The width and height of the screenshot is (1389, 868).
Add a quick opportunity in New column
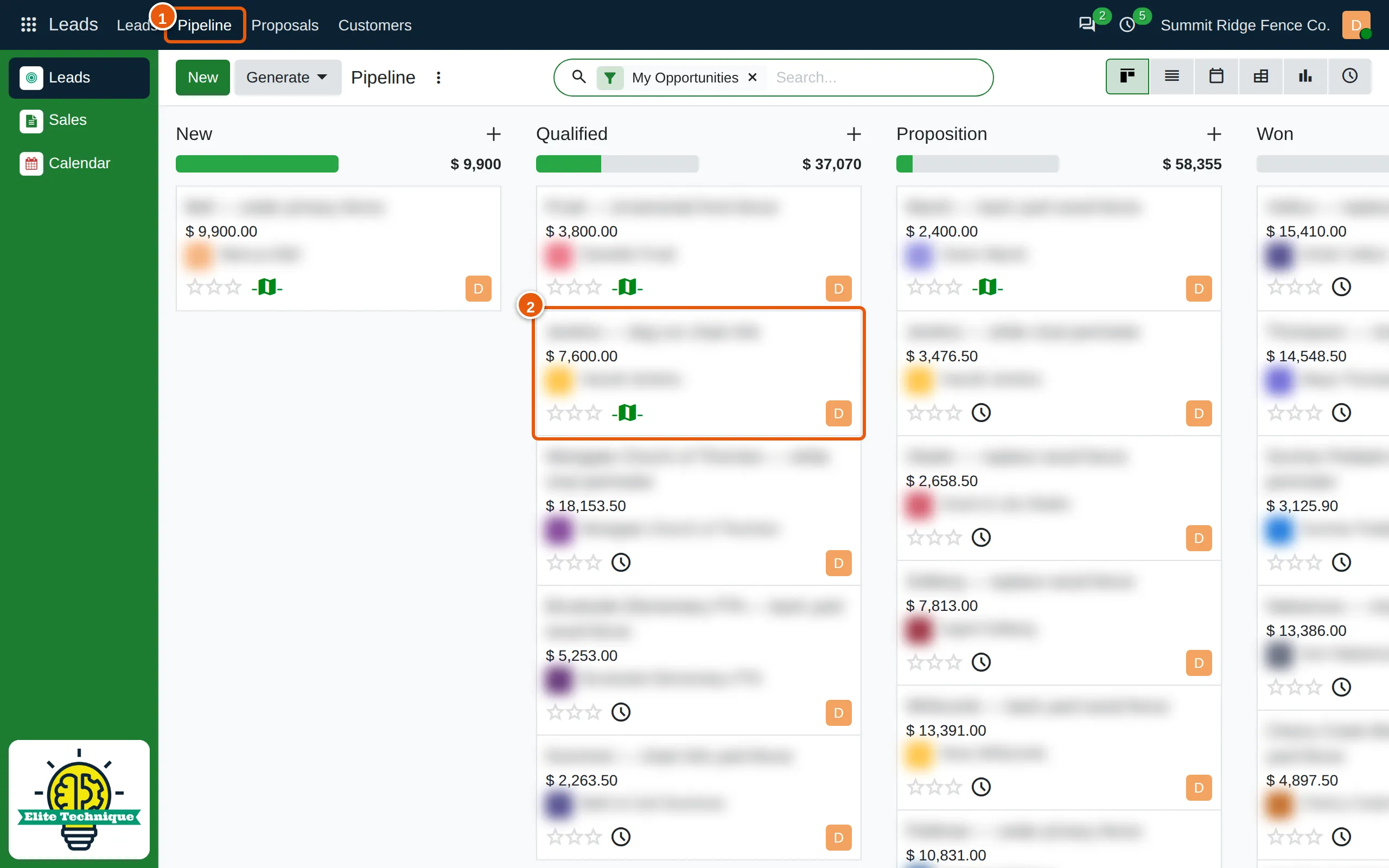(x=494, y=135)
